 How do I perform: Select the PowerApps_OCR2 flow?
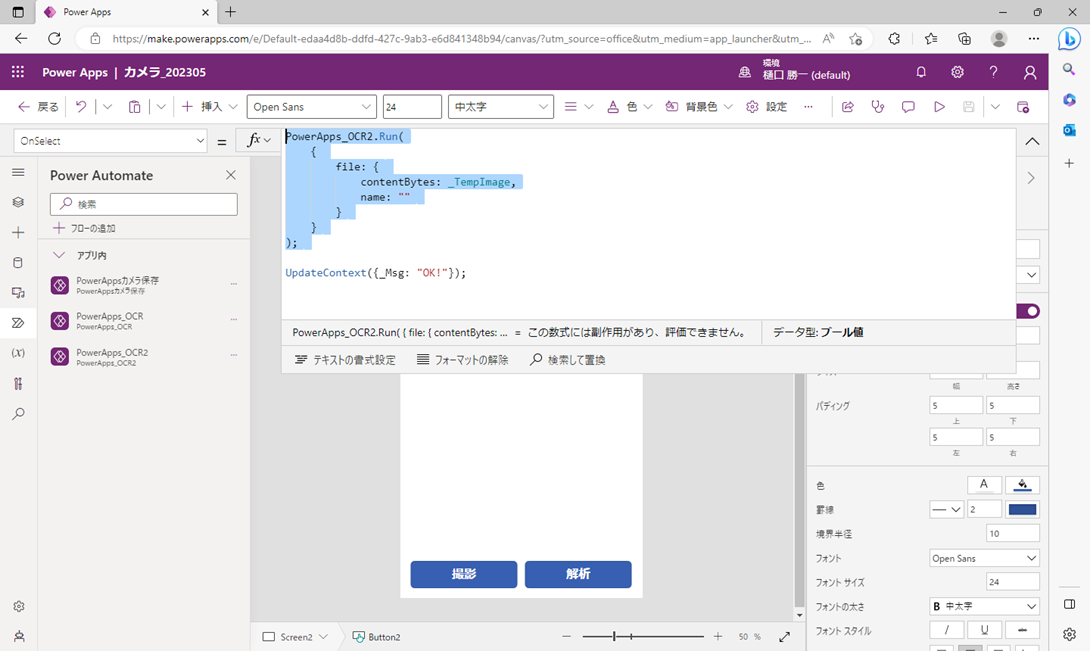145,357
